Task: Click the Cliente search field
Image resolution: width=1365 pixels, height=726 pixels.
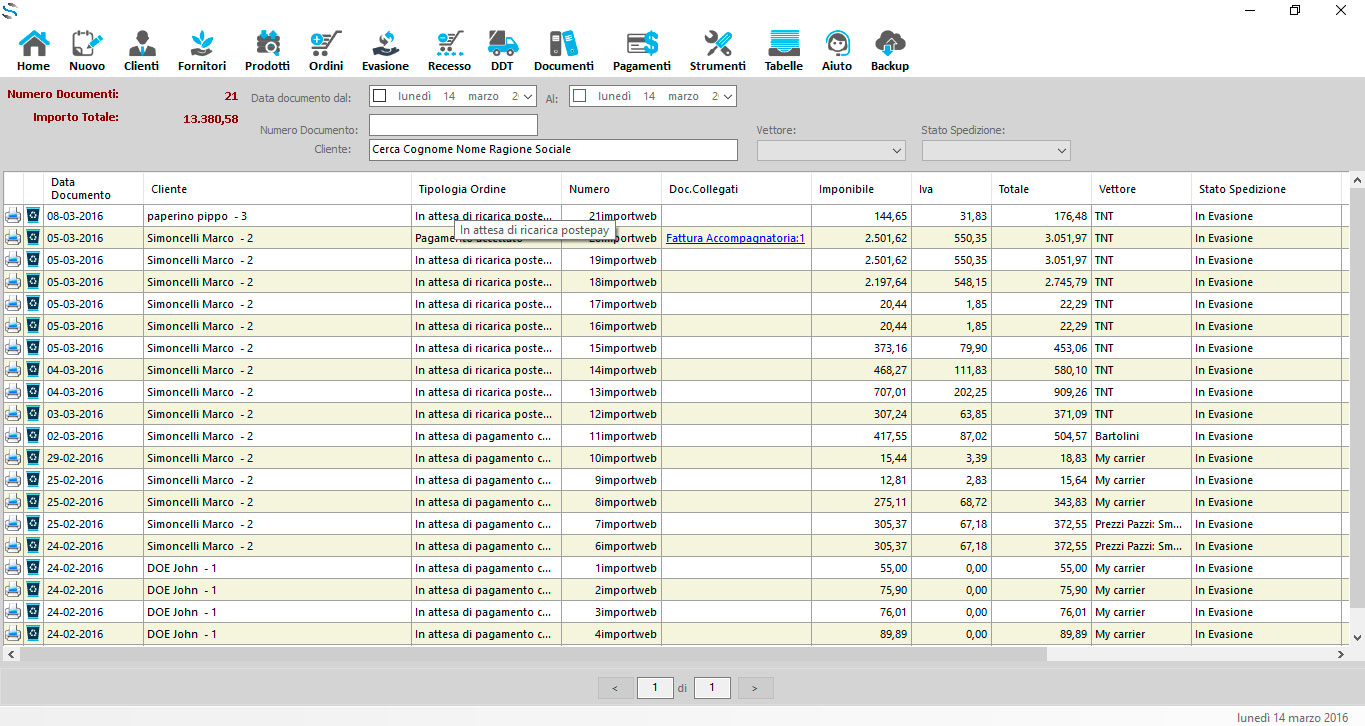Action: 553,150
